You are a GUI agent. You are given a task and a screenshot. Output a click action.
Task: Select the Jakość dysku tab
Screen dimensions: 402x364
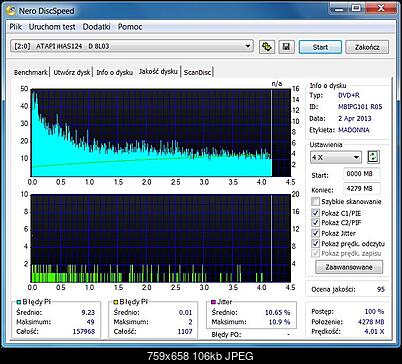[158, 71]
